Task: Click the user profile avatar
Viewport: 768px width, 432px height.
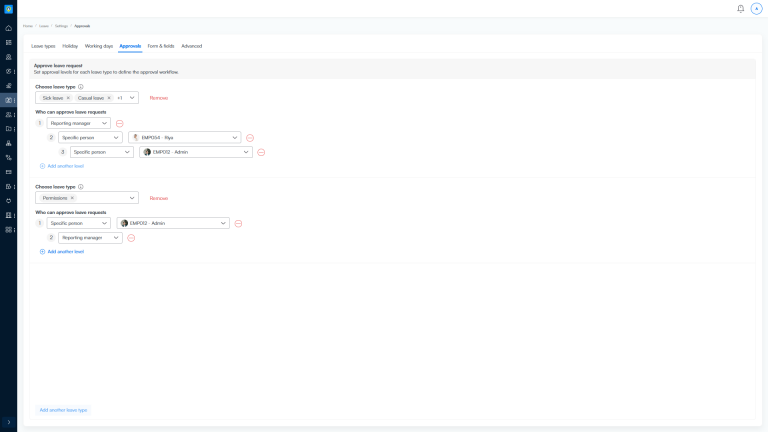Action: (x=756, y=8)
